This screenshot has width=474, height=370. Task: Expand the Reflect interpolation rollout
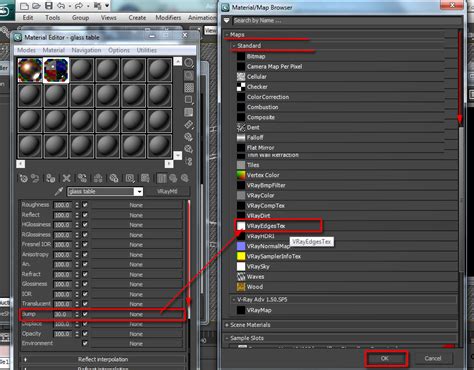pyautogui.click(x=103, y=359)
